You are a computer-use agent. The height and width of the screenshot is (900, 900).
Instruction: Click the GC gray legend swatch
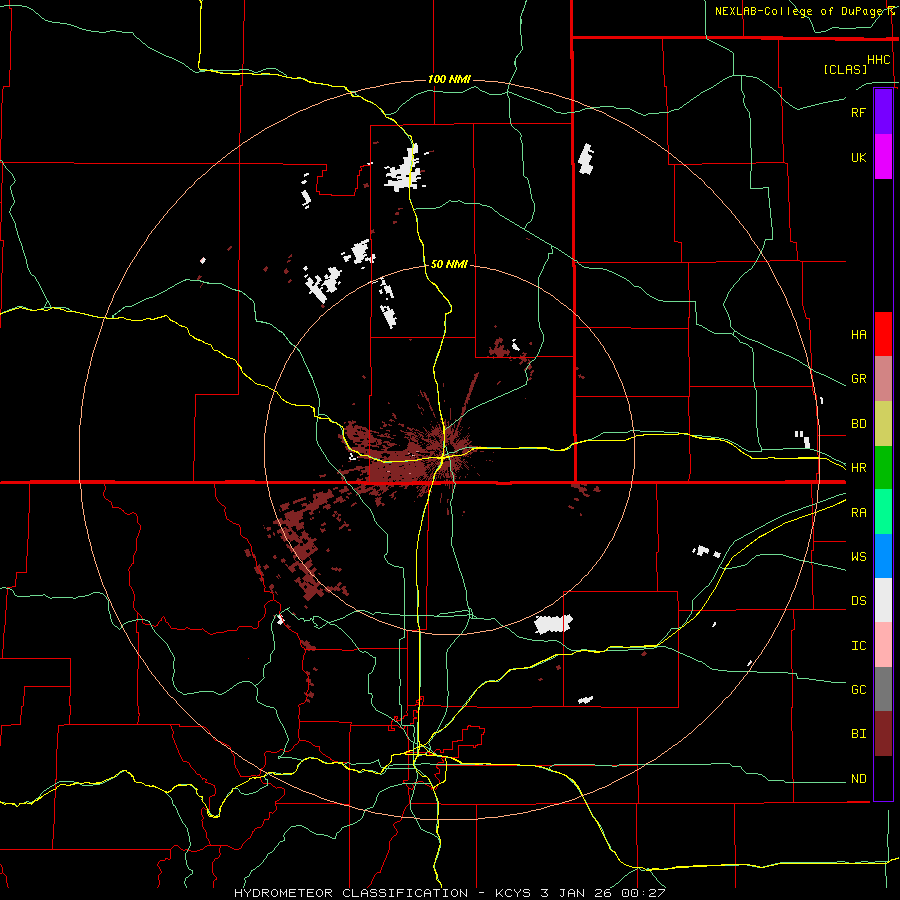tap(883, 689)
